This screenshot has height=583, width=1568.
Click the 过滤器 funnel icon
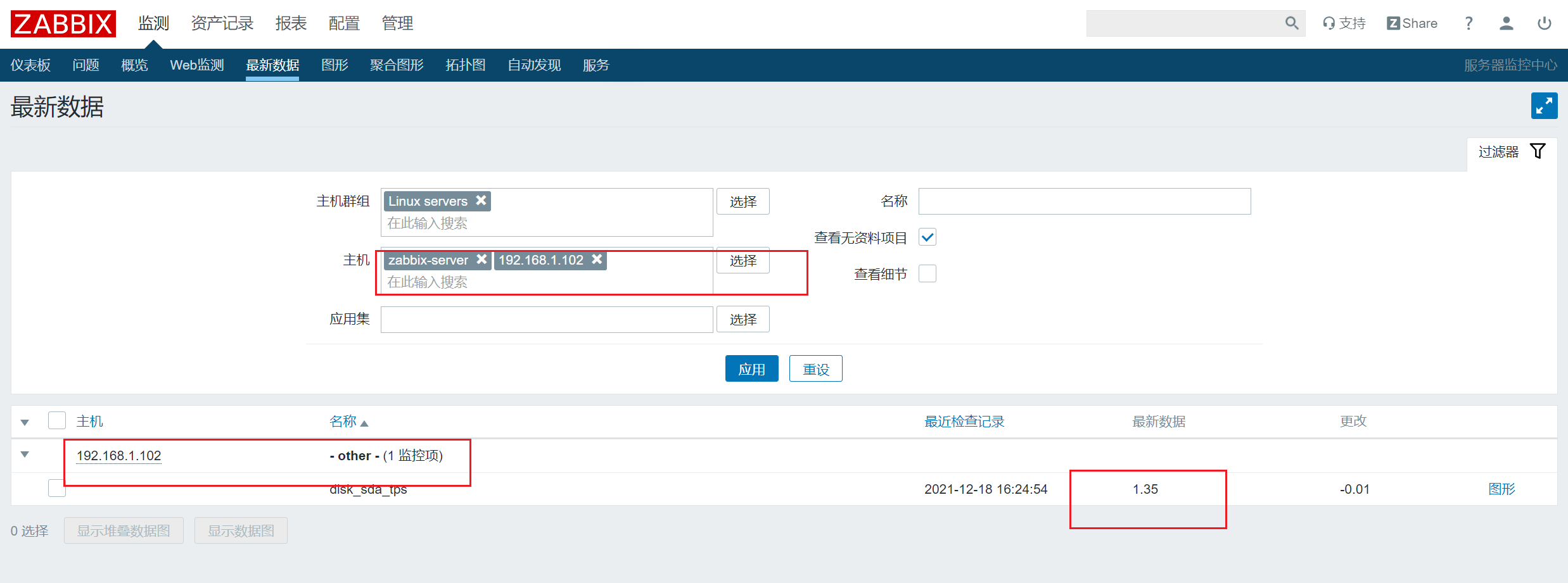pyautogui.click(x=1538, y=151)
